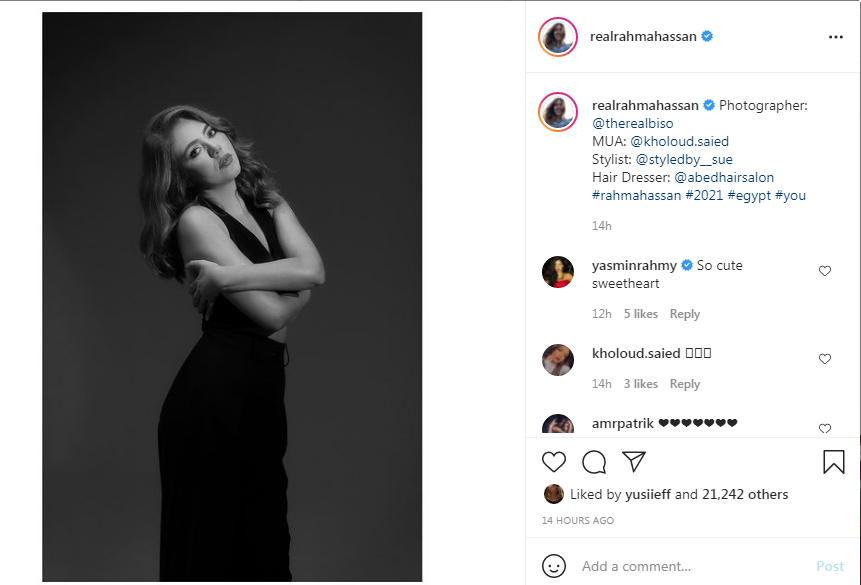This screenshot has height=585, width=861.
Task: Share the post via paper plane icon
Action: 633,461
